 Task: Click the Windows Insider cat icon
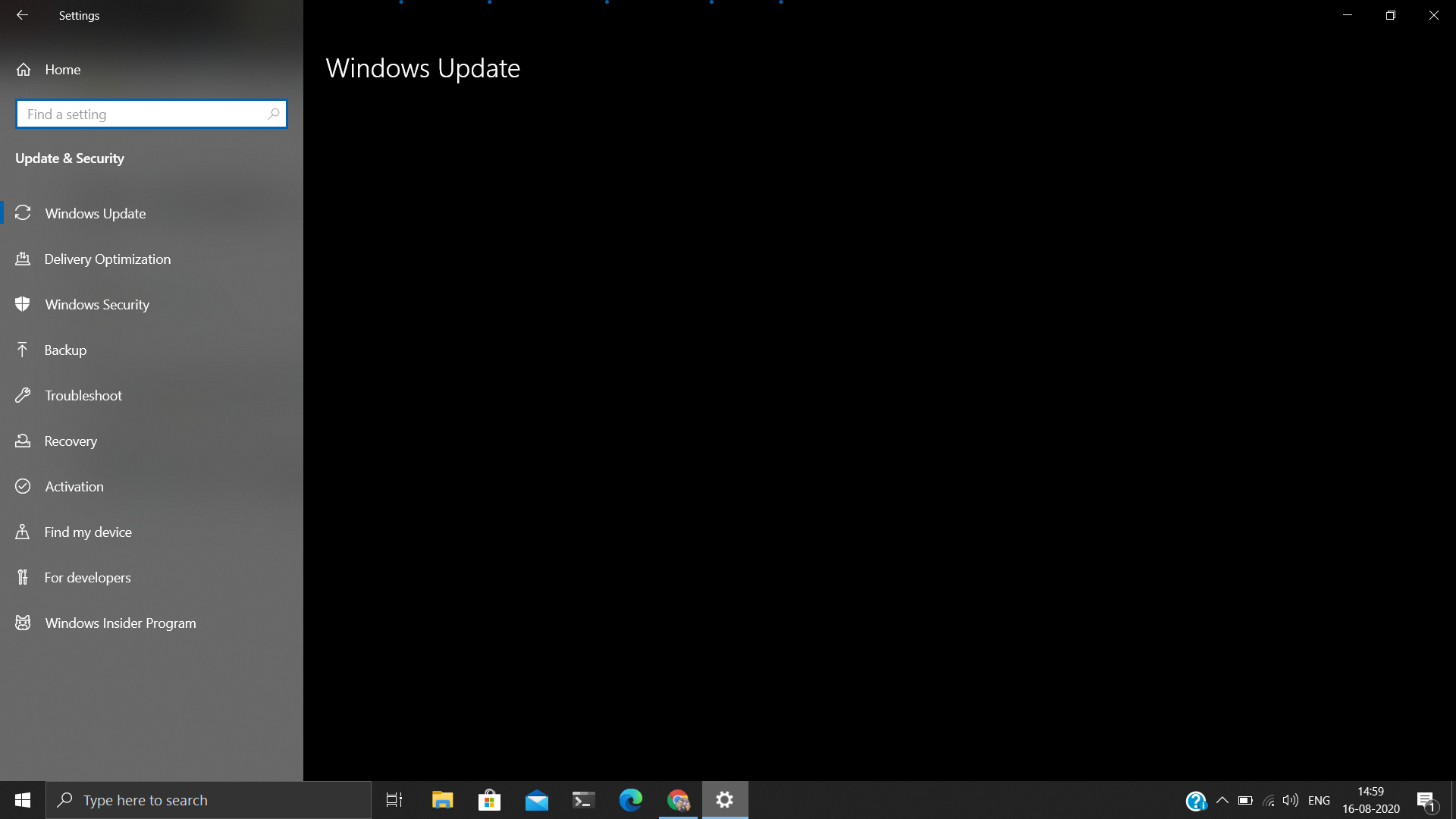coord(23,623)
